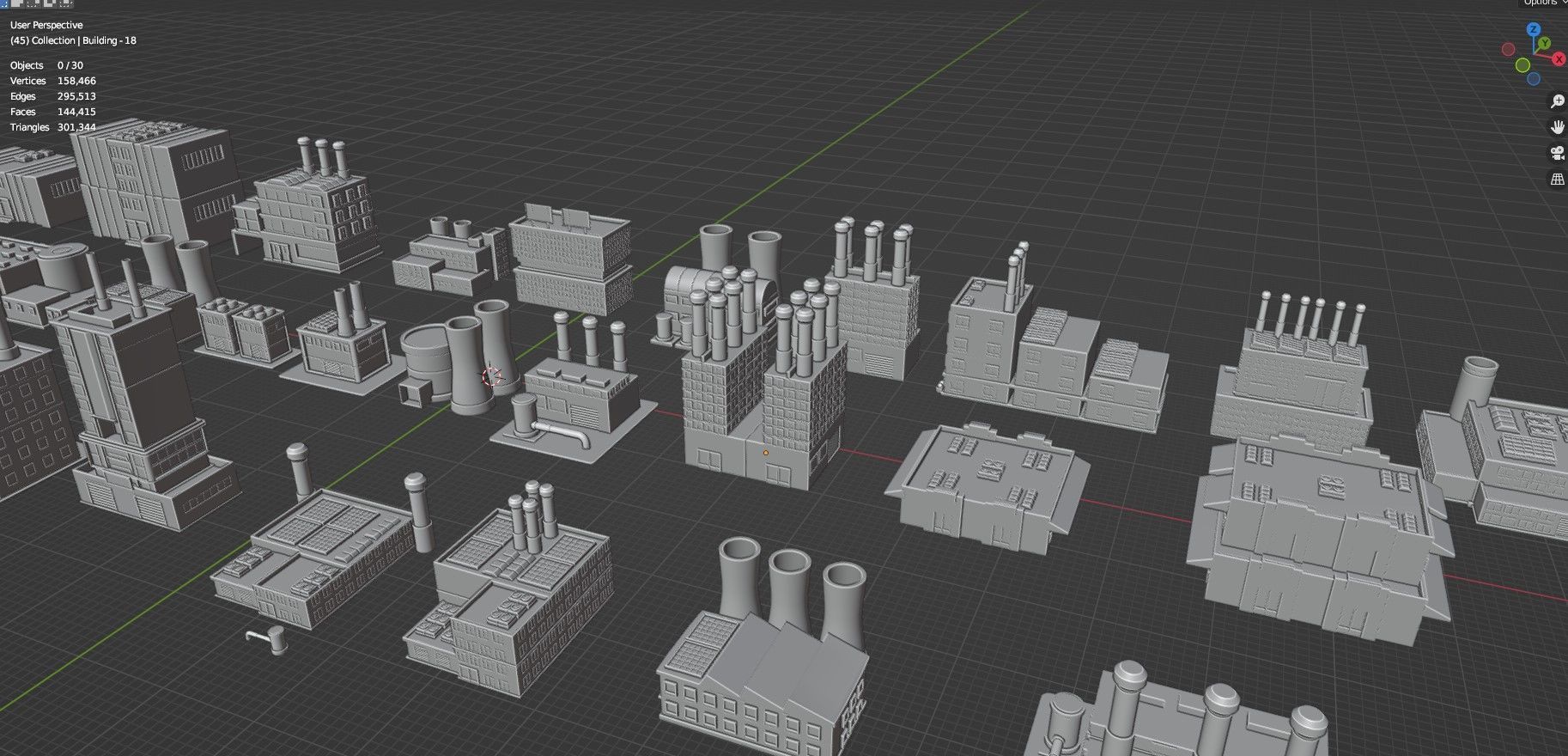
Task: Click the unlabeled dim red gizmo circle
Action: (x=1508, y=50)
